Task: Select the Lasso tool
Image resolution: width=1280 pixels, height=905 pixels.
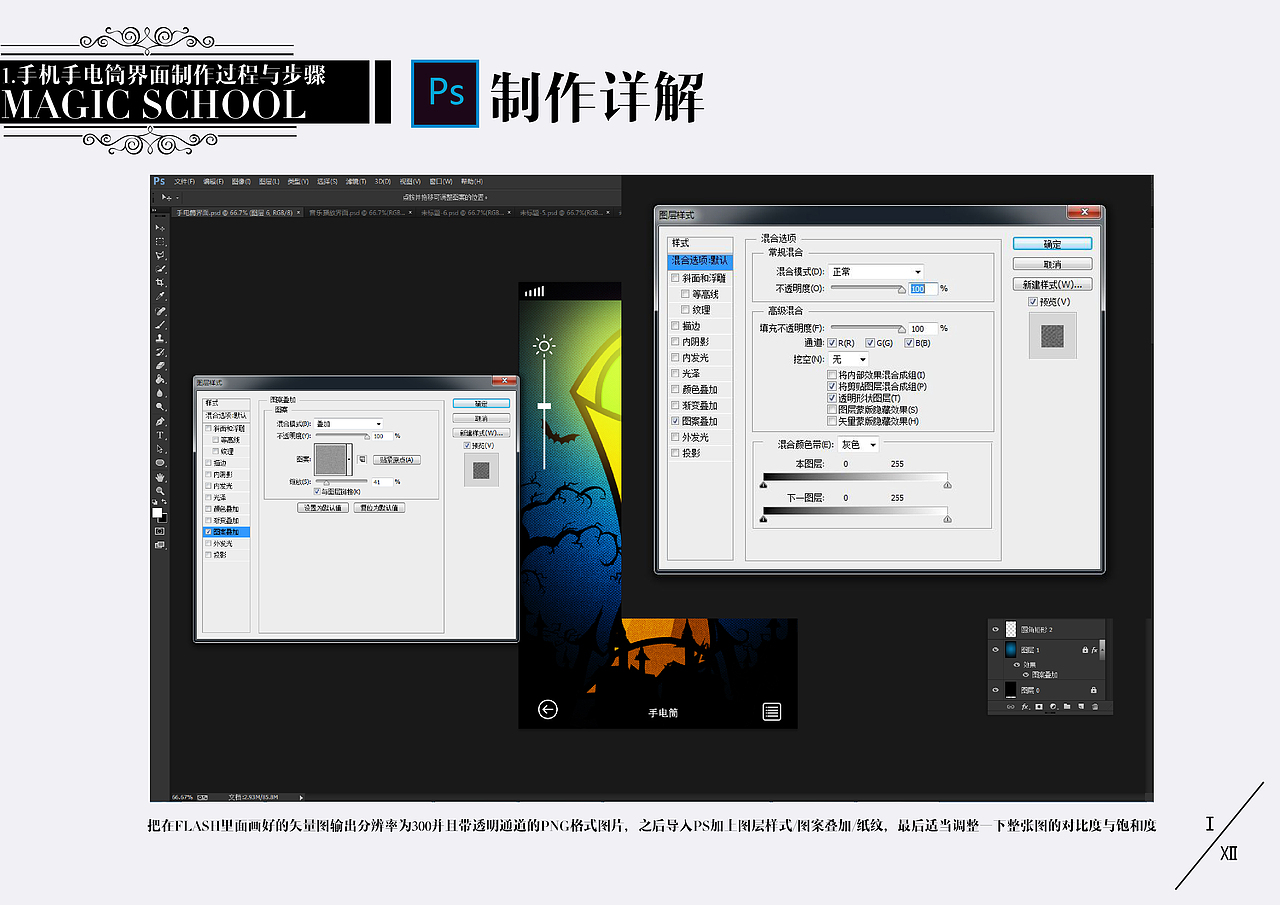Action: 160,256
